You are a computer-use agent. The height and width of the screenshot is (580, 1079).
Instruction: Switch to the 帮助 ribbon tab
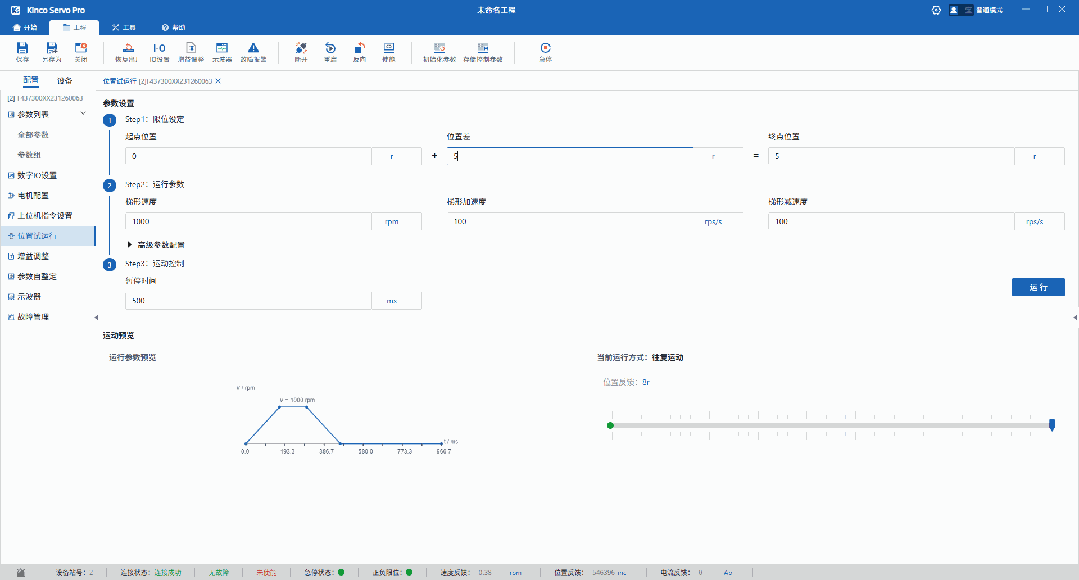pyautogui.click(x=173, y=28)
